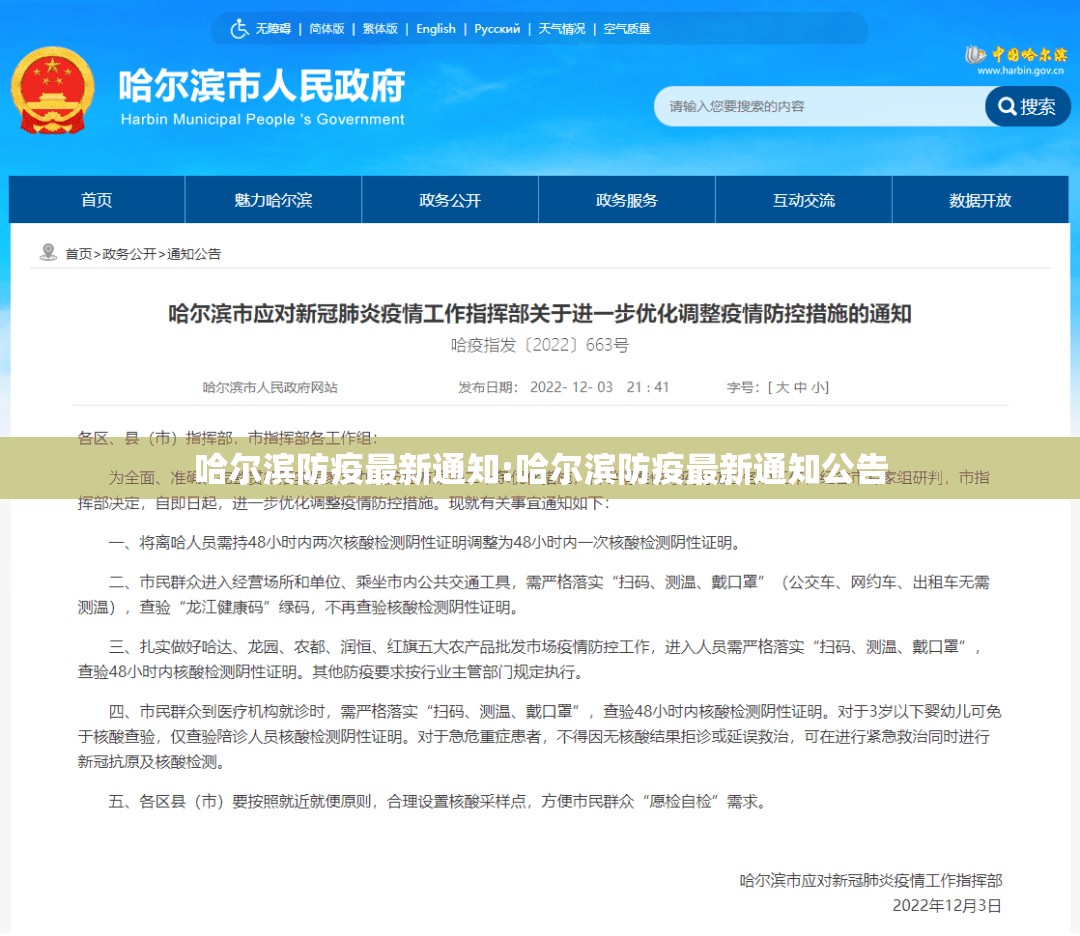Screen dimensions: 1080x936
Task: Click paragraph 三 about 五大农产品批发市场
Action: click(530, 659)
